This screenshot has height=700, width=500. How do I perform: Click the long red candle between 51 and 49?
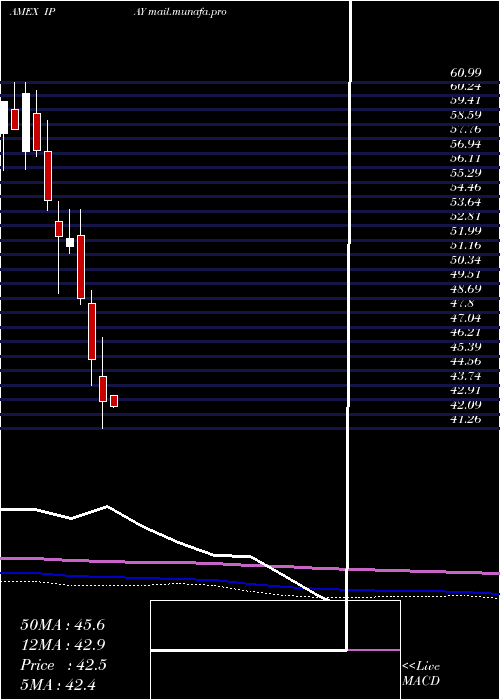pyautogui.click(x=81, y=267)
